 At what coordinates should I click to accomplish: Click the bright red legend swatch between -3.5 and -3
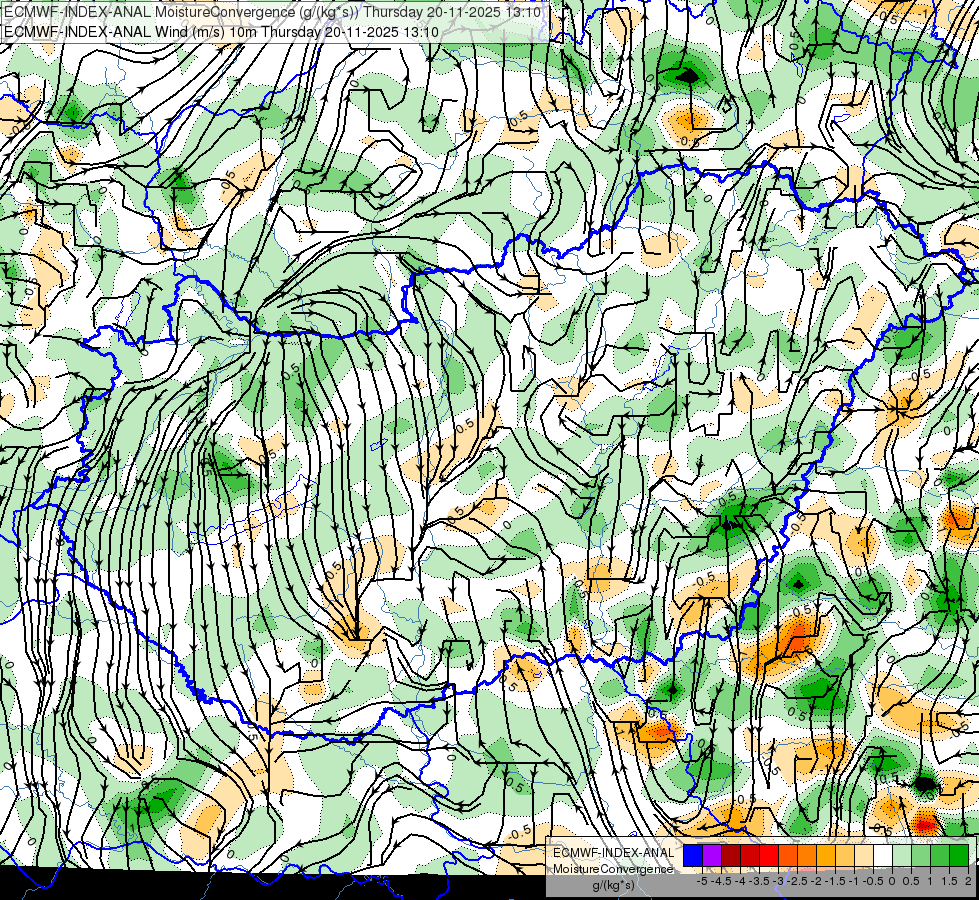tap(769, 856)
